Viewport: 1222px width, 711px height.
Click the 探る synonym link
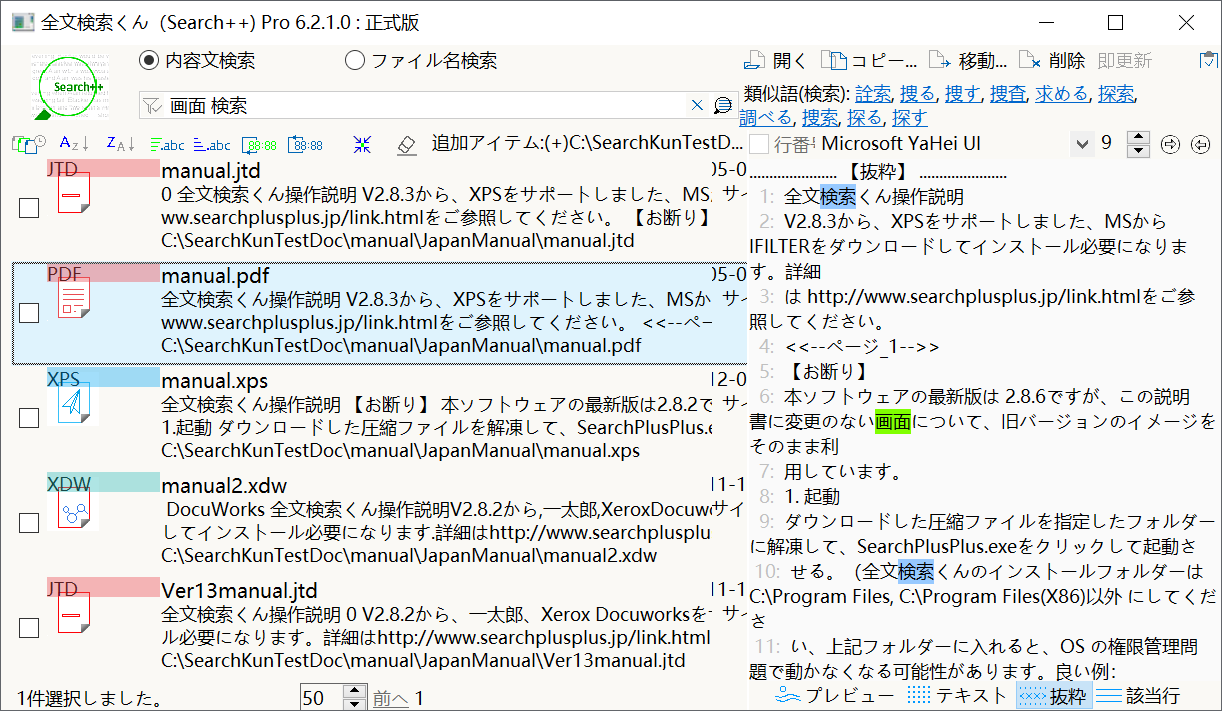click(x=866, y=118)
